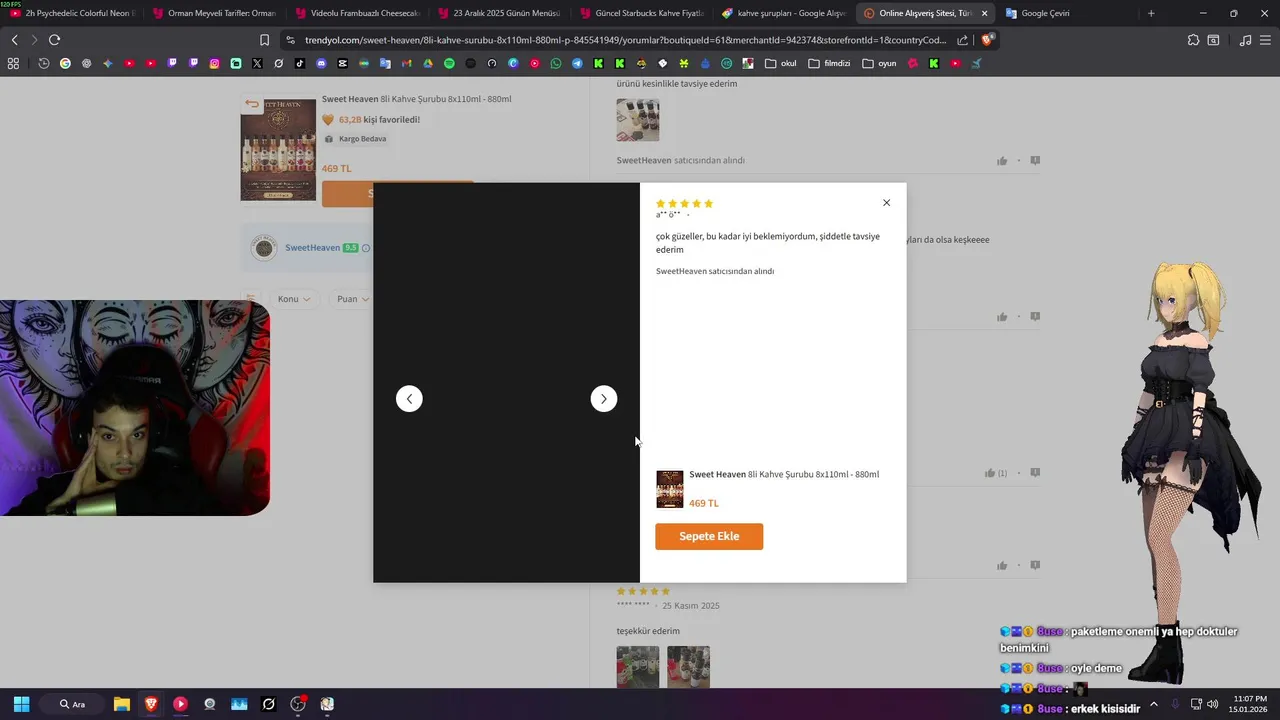Open the ChatGPT bookmark icon
This screenshot has width=1280, height=720.
point(86,63)
